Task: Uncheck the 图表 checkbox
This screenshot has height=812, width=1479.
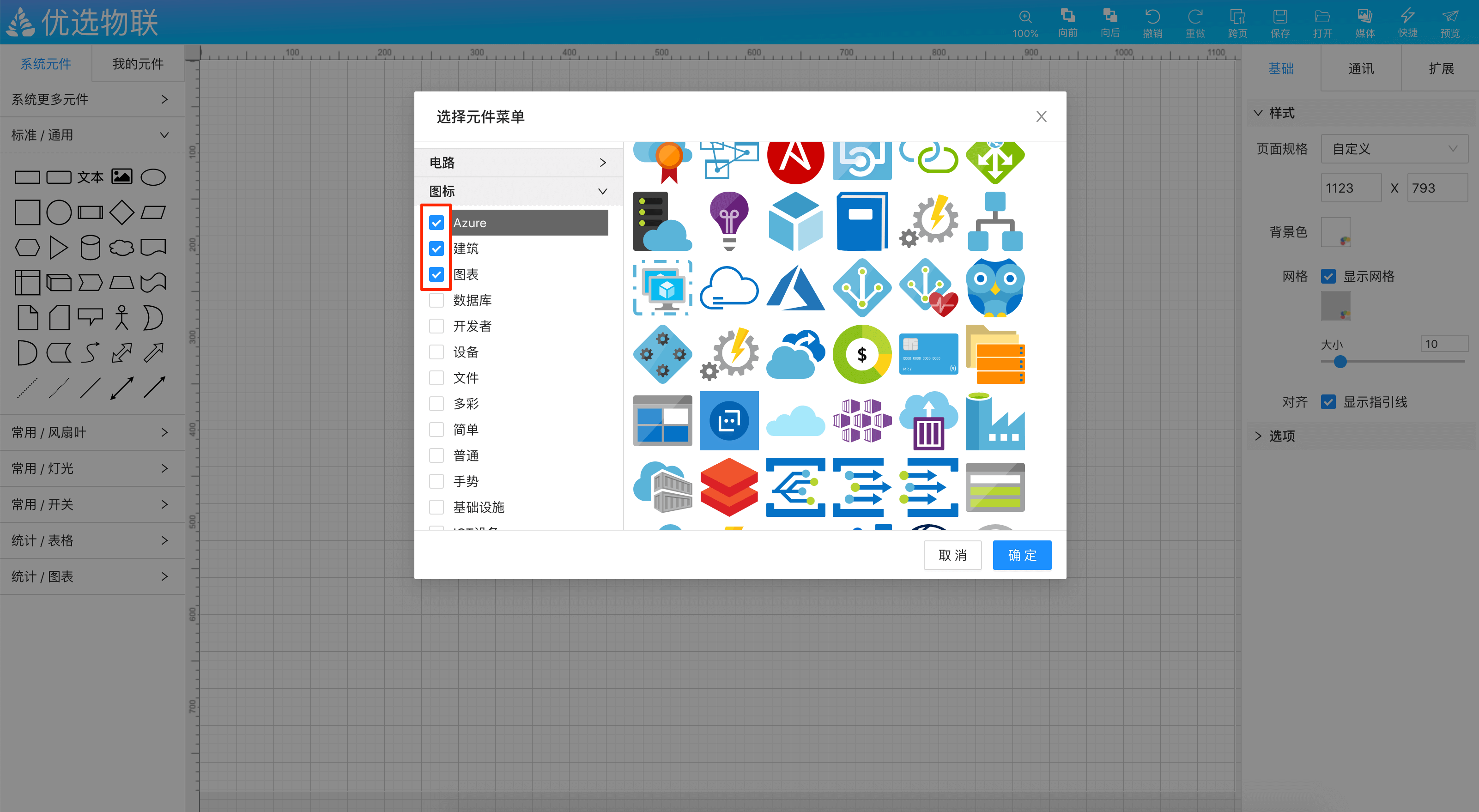Action: (x=436, y=274)
